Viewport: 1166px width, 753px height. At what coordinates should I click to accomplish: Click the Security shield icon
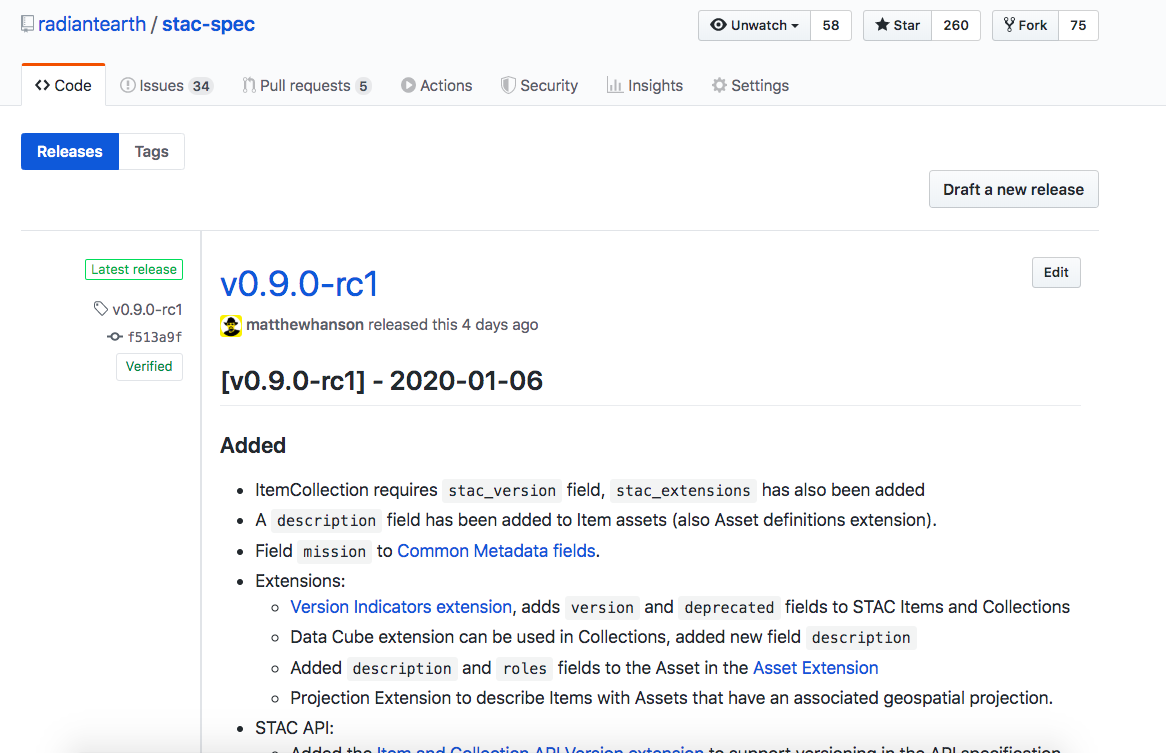point(508,85)
